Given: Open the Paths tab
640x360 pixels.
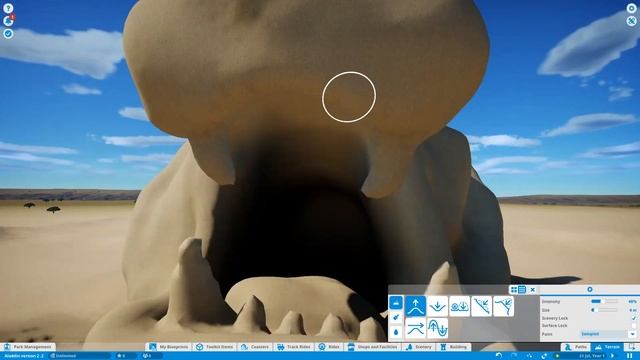Looking at the screenshot, I should 576,347.
